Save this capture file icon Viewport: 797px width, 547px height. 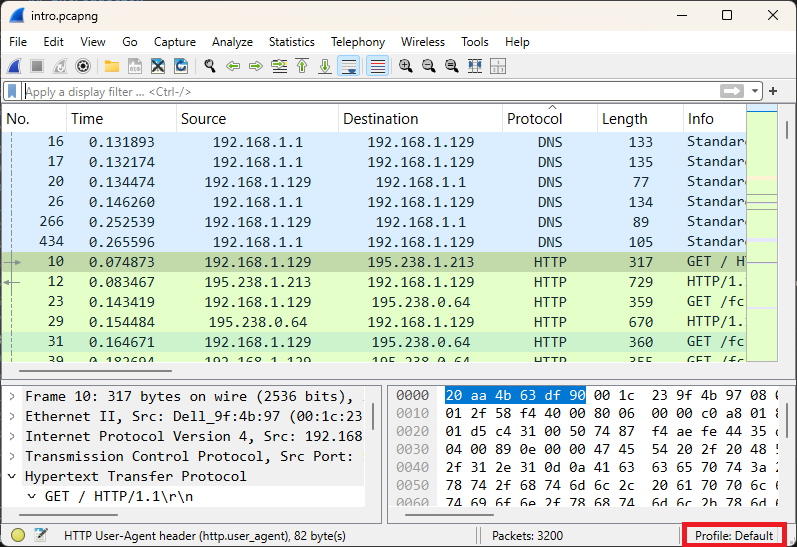(135, 66)
